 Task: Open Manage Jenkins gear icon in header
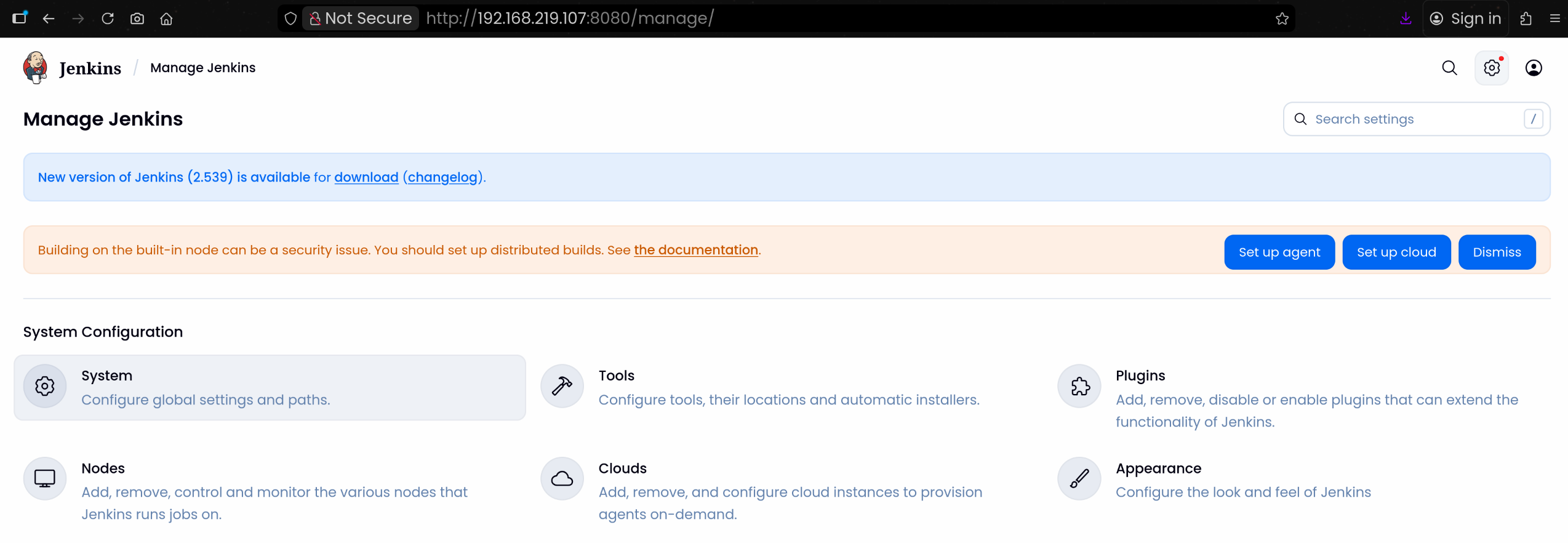(1492, 68)
